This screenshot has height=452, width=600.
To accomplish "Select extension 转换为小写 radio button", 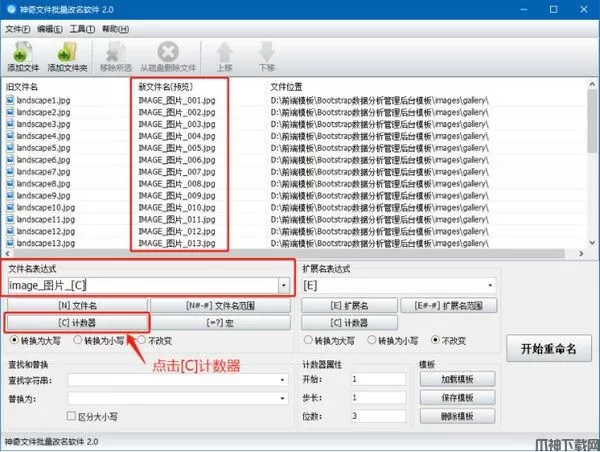I will (x=372, y=340).
